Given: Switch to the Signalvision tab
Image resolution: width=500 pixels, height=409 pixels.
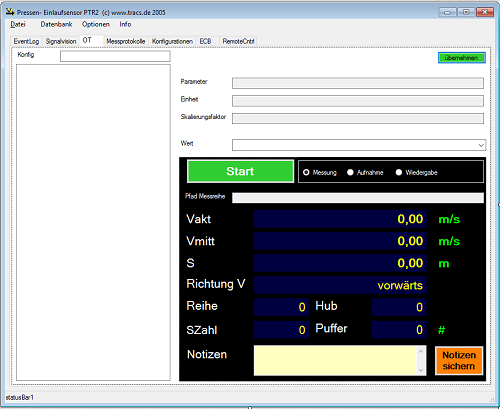Looking at the screenshot, I should coord(61,41).
